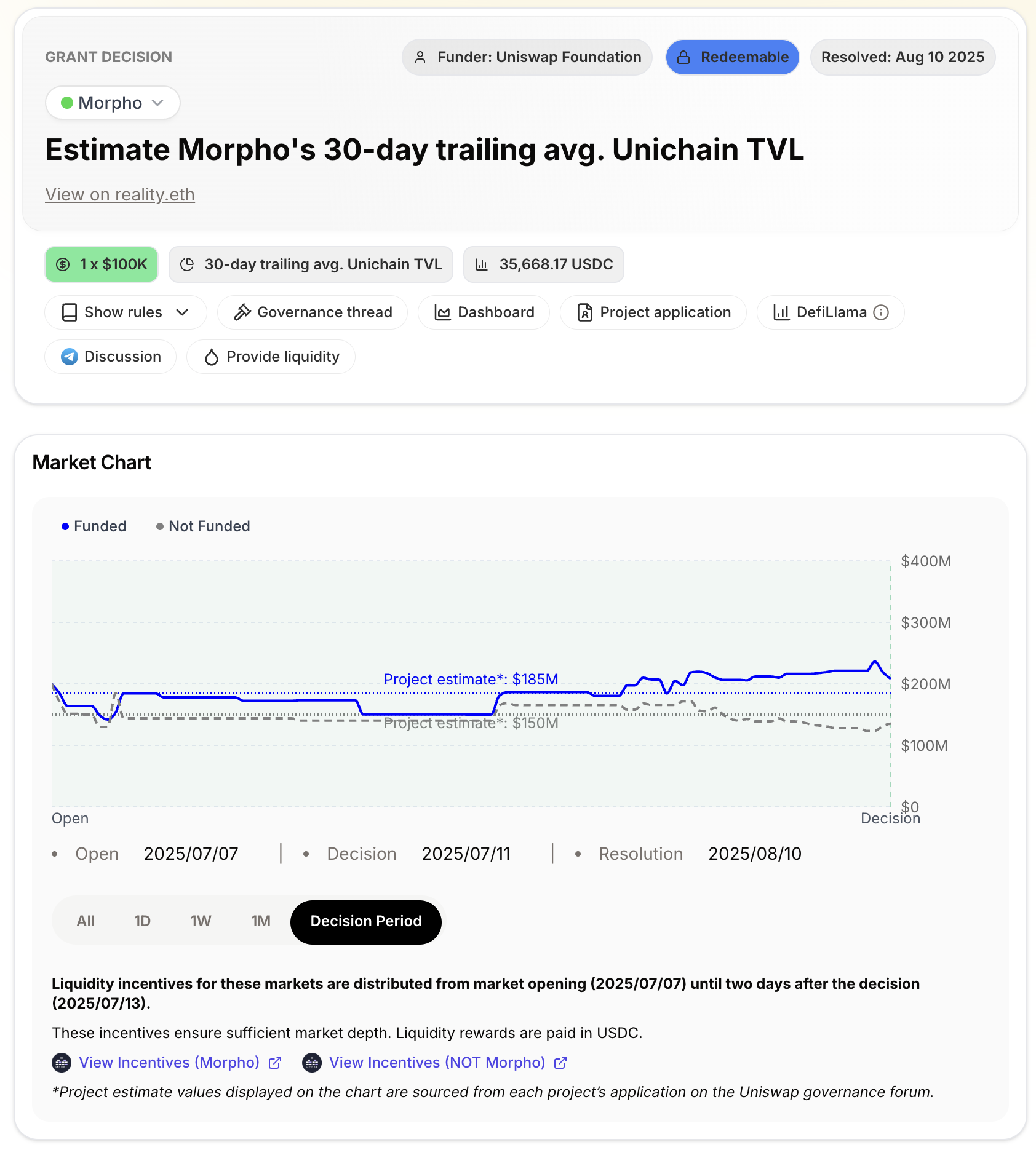Click the Dashboard chart icon

(442, 312)
